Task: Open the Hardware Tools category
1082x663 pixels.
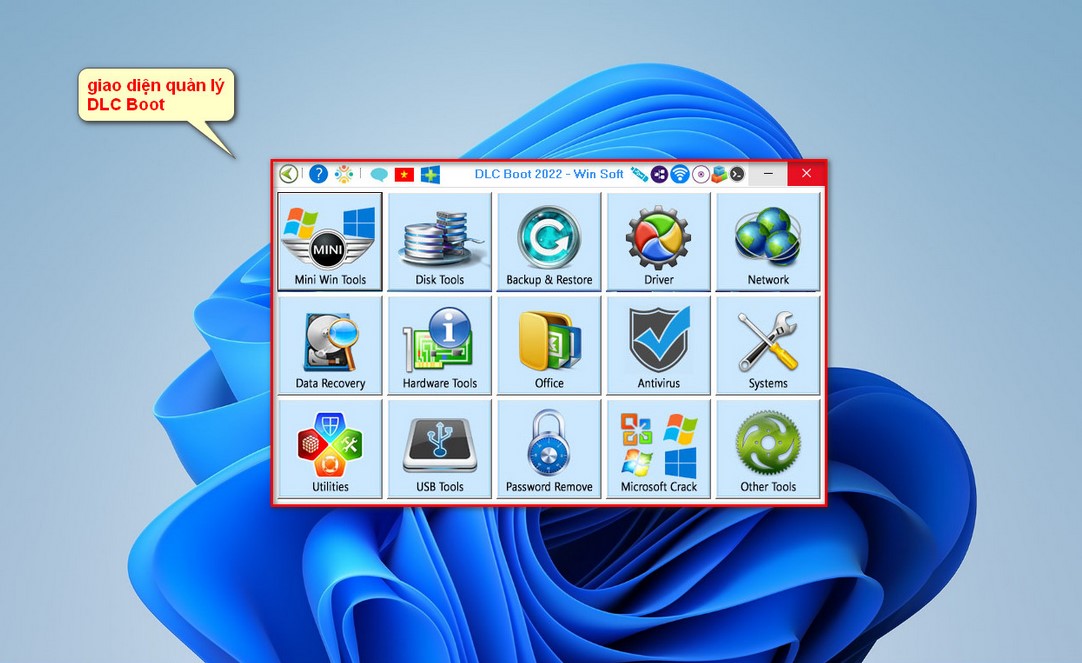Action: click(x=440, y=345)
